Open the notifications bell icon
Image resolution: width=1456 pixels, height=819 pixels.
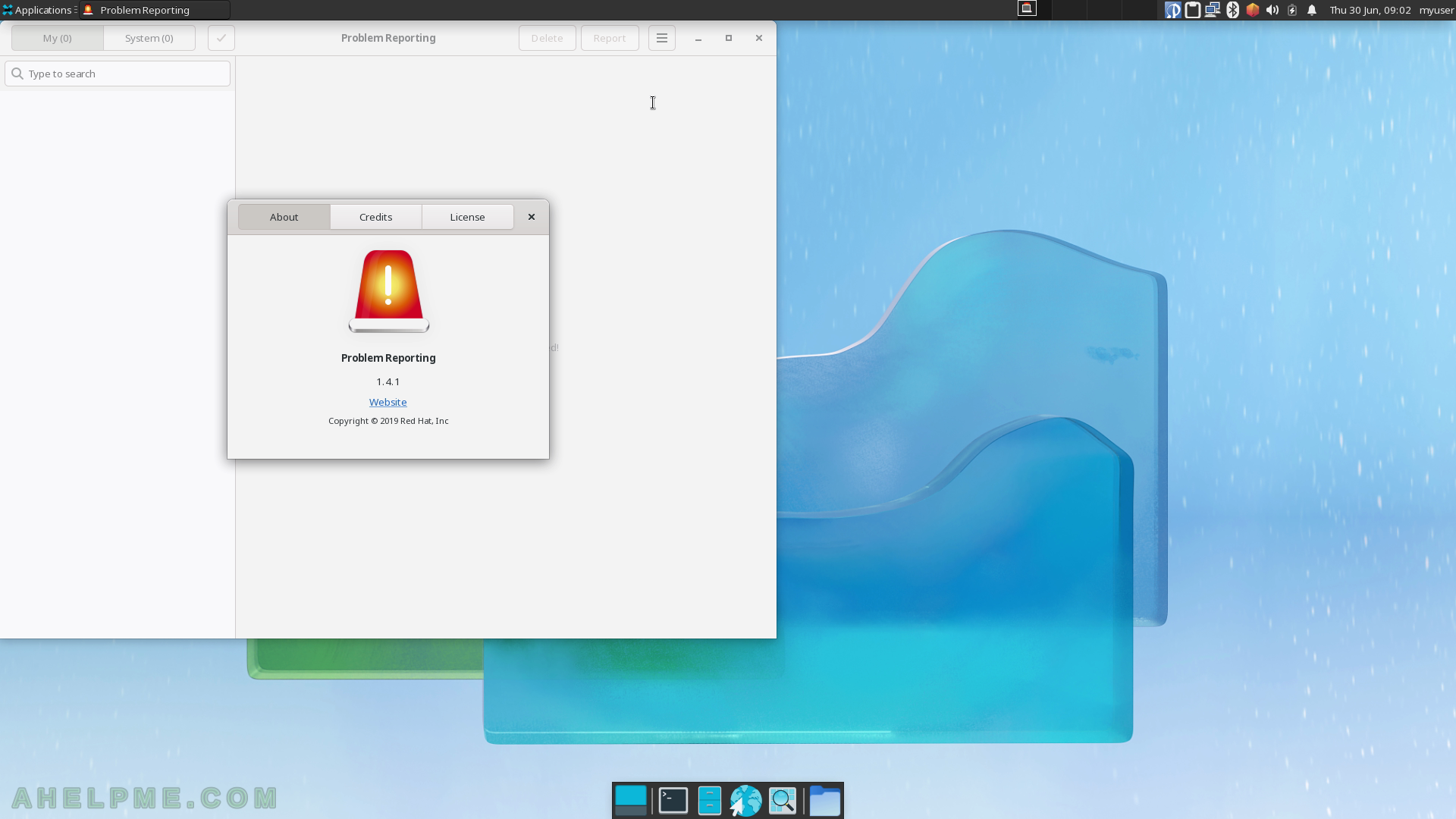1312,10
